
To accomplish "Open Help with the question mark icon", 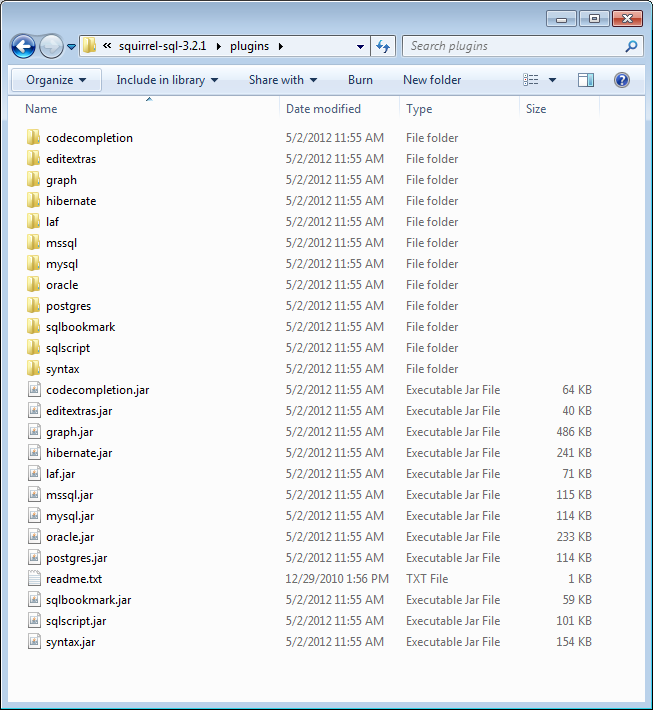I will tap(622, 80).
